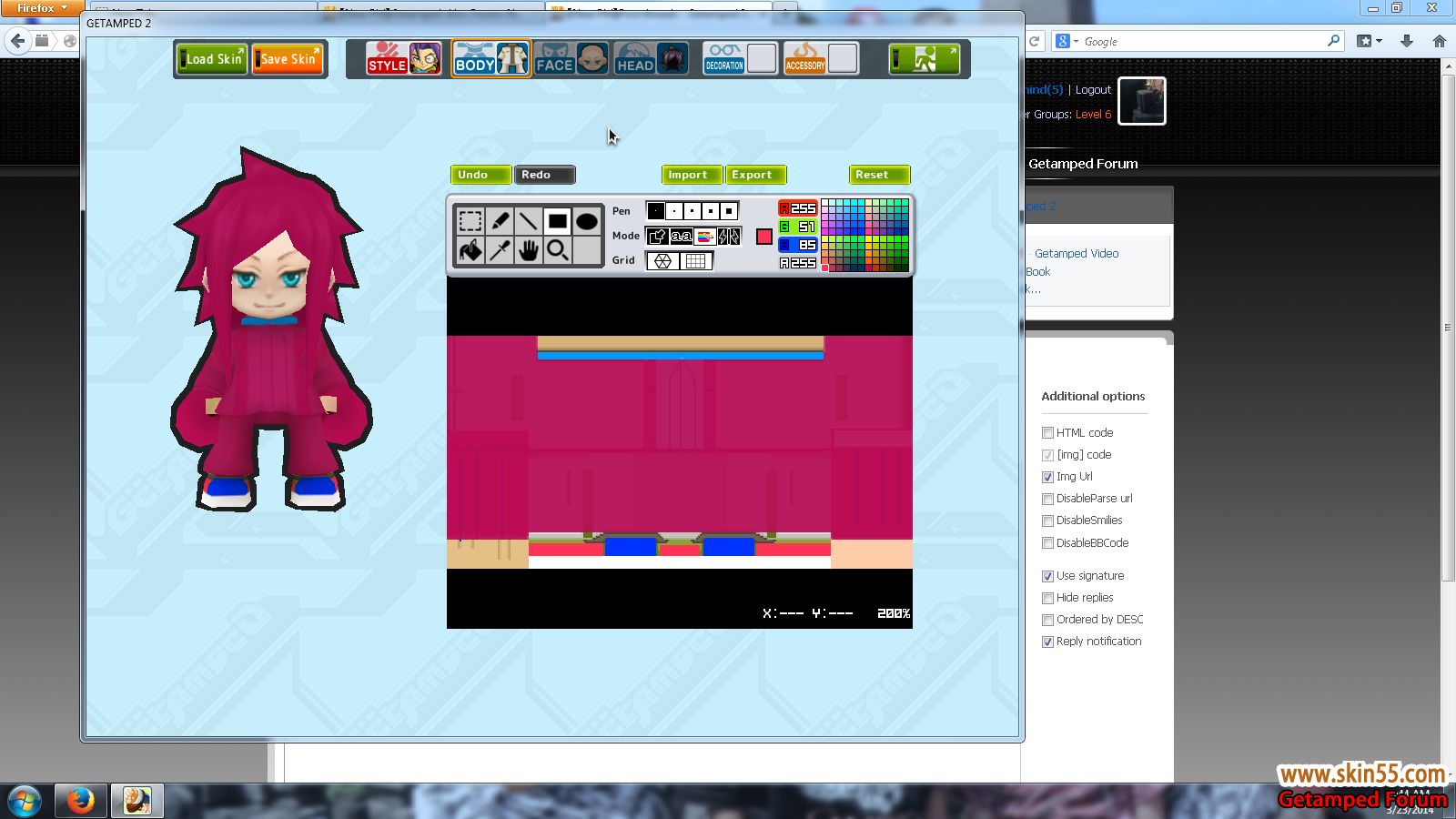Click the browser back arrow button

[x=18, y=41]
